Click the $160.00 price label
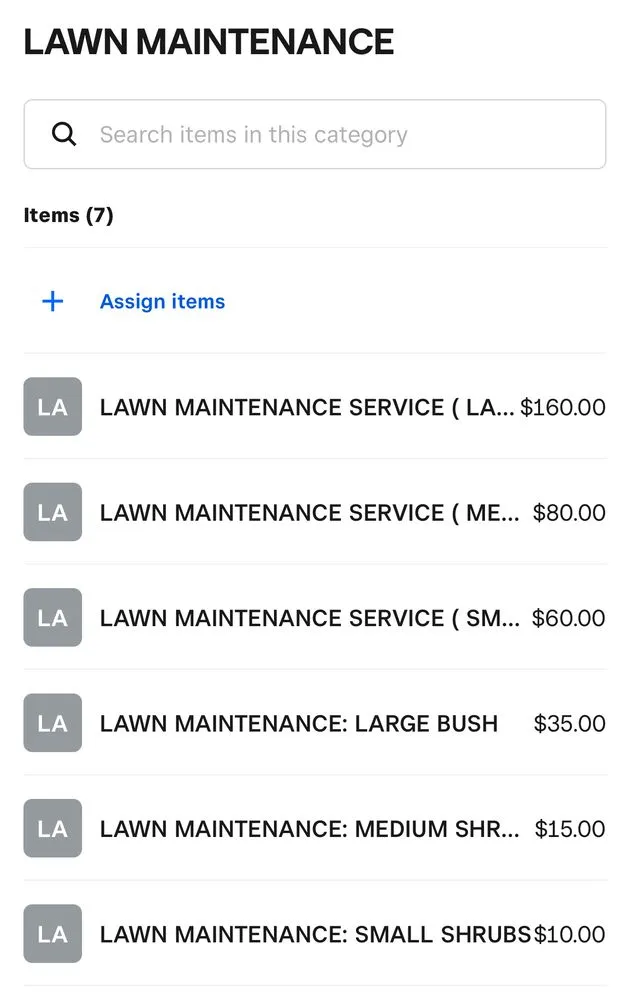The height and width of the screenshot is (1000, 630). tap(562, 407)
